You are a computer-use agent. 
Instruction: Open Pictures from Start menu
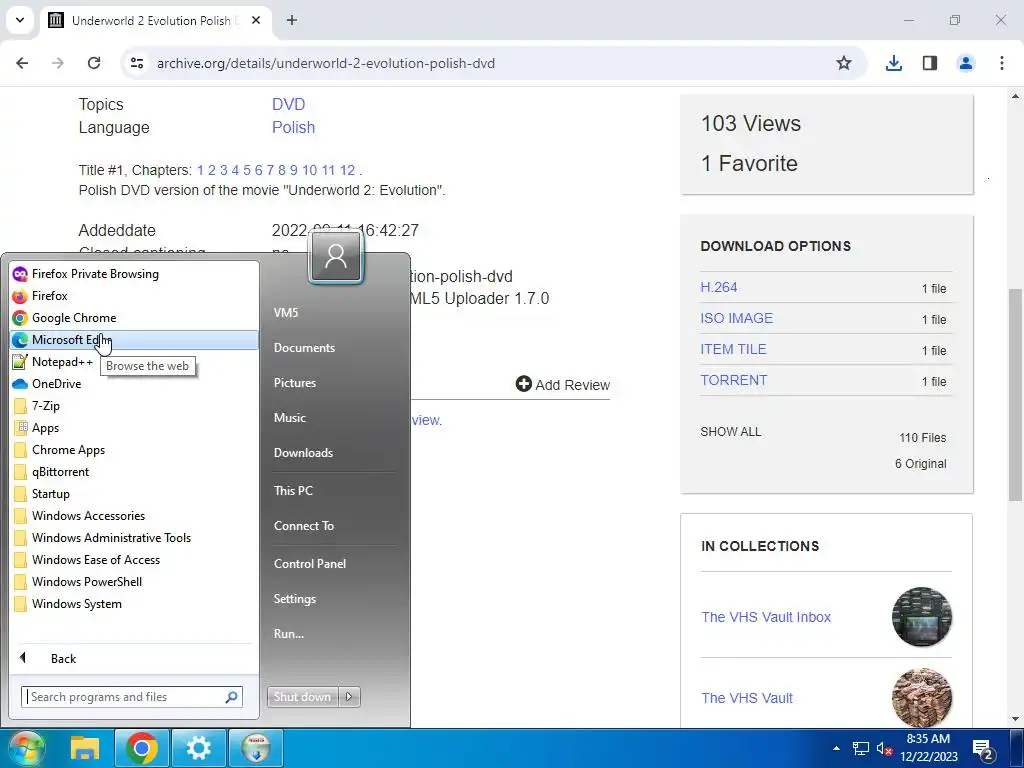click(x=295, y=383)
